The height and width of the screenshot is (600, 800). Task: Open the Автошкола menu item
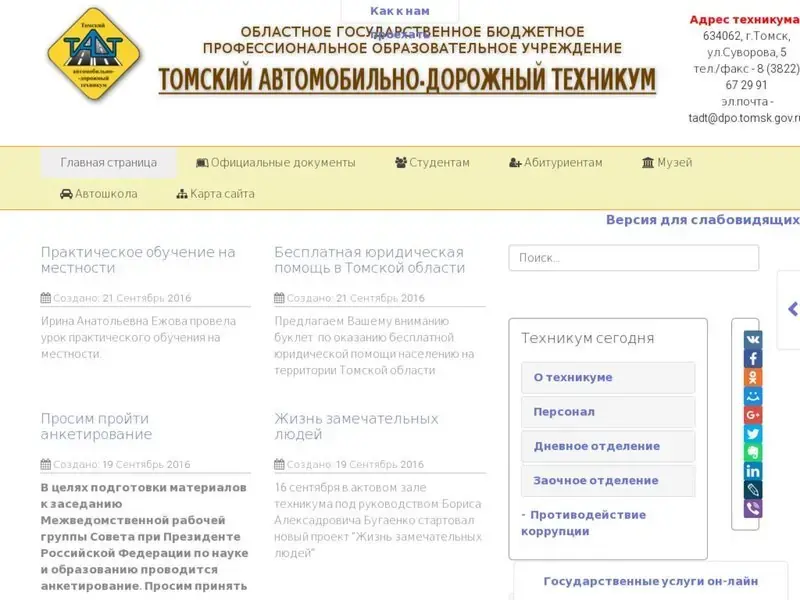click(99, 194)
